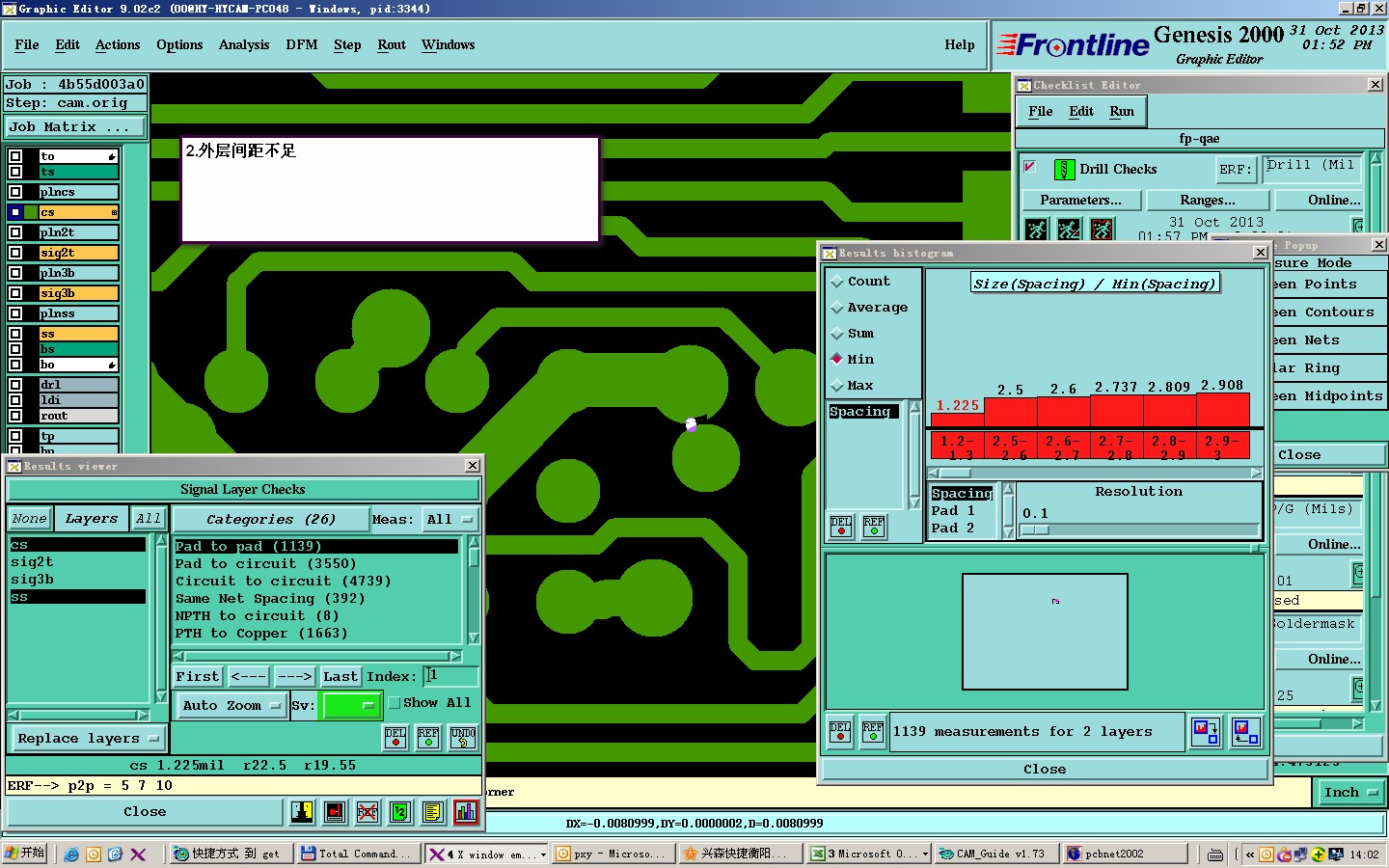Click the green Drill Checks icon
This screenshot has height=868, width=1389.
coord(1064,170)
